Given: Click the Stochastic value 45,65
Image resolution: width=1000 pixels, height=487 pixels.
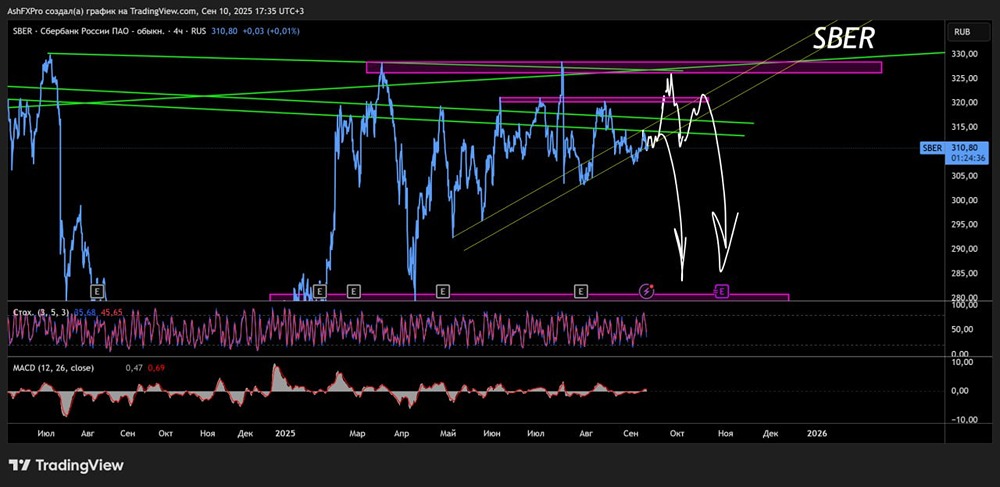Looking at the screenshot, I should [112, 312].
